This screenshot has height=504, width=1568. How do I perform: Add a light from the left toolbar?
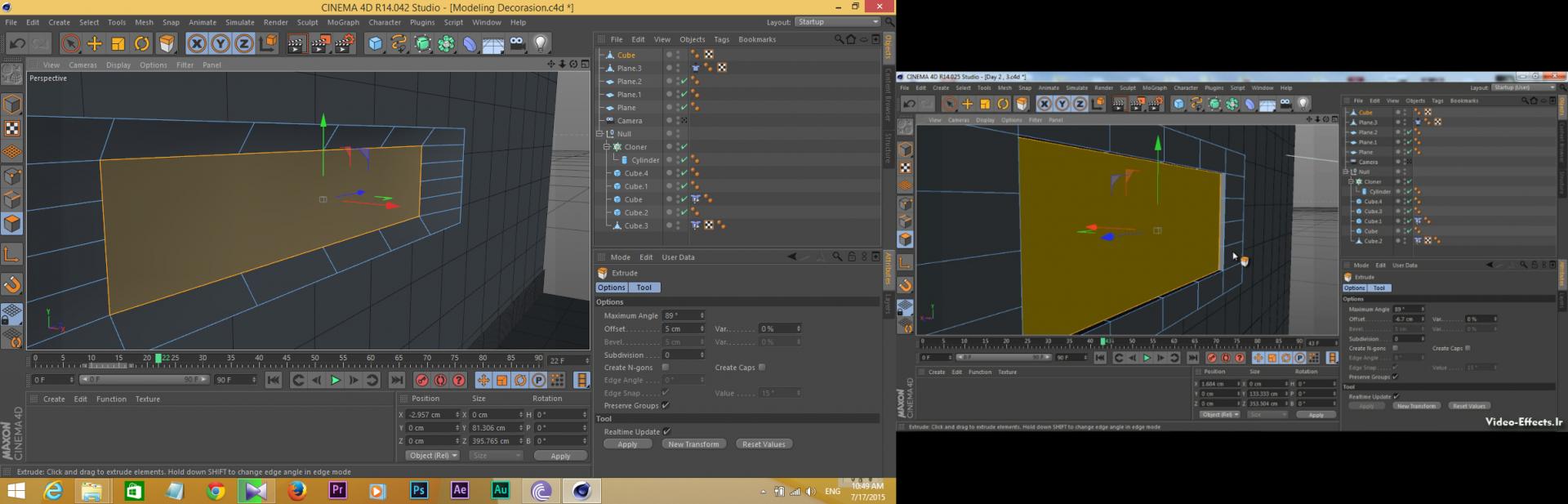pyautogui.click(x=540, y=43)
